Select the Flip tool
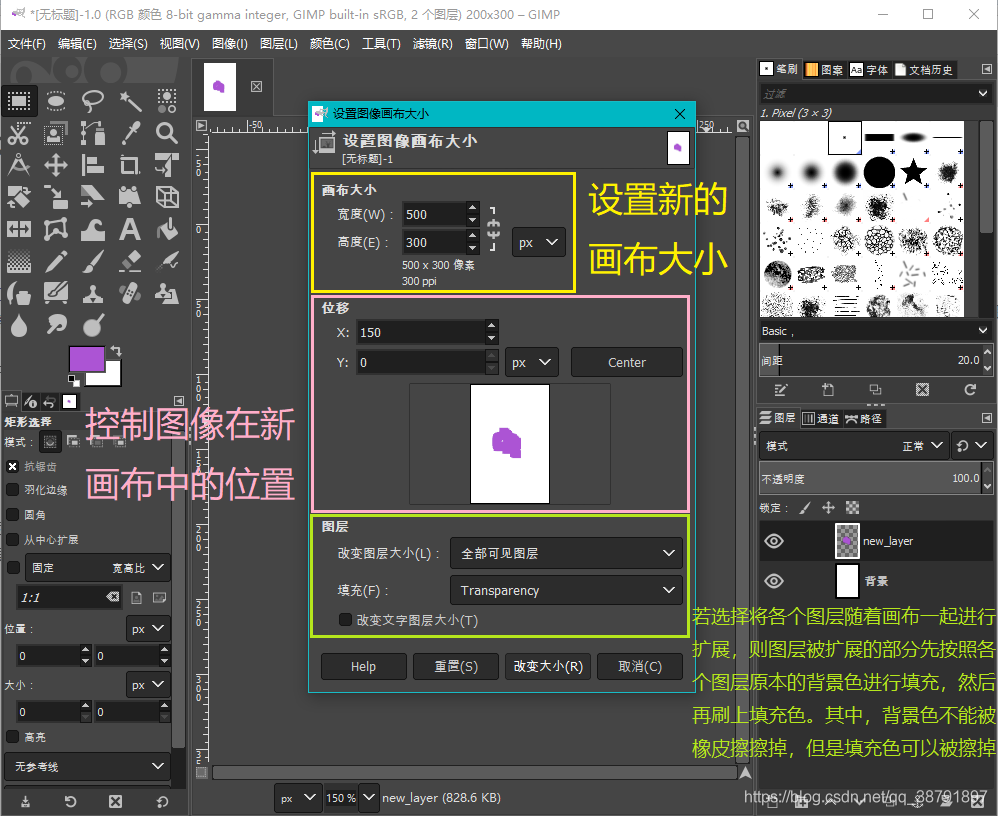Screen dimensions: 998x816 click(x=18, y=229)
